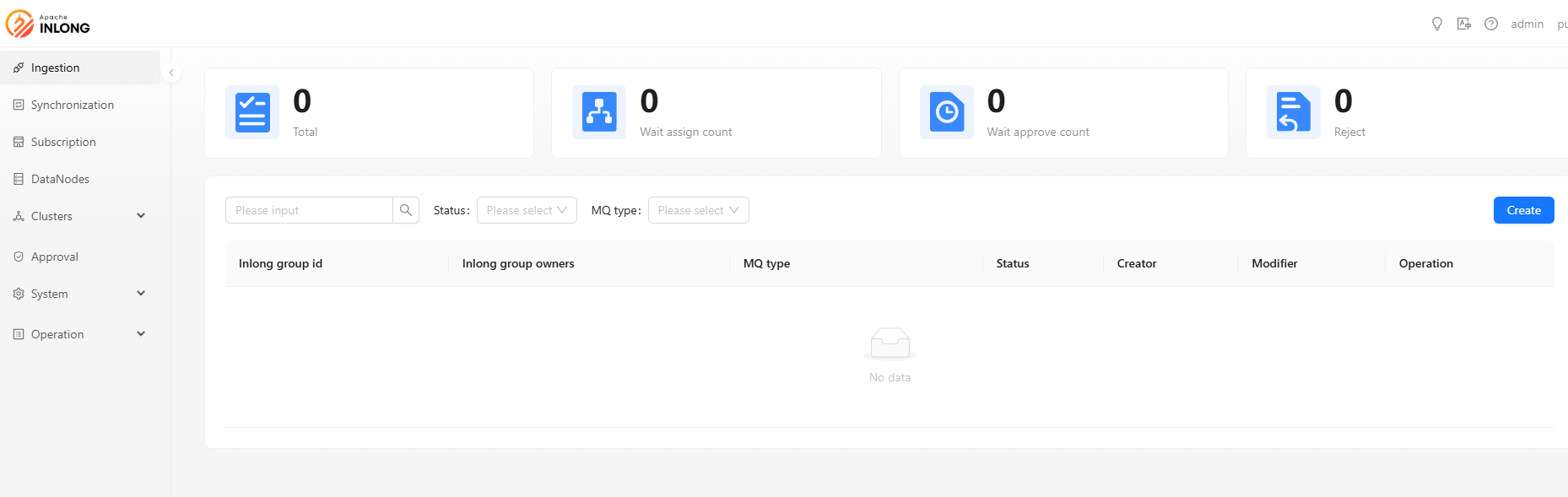Open the Status dropdown filter
The image size is (1568, 497).
tap(527, 210)
